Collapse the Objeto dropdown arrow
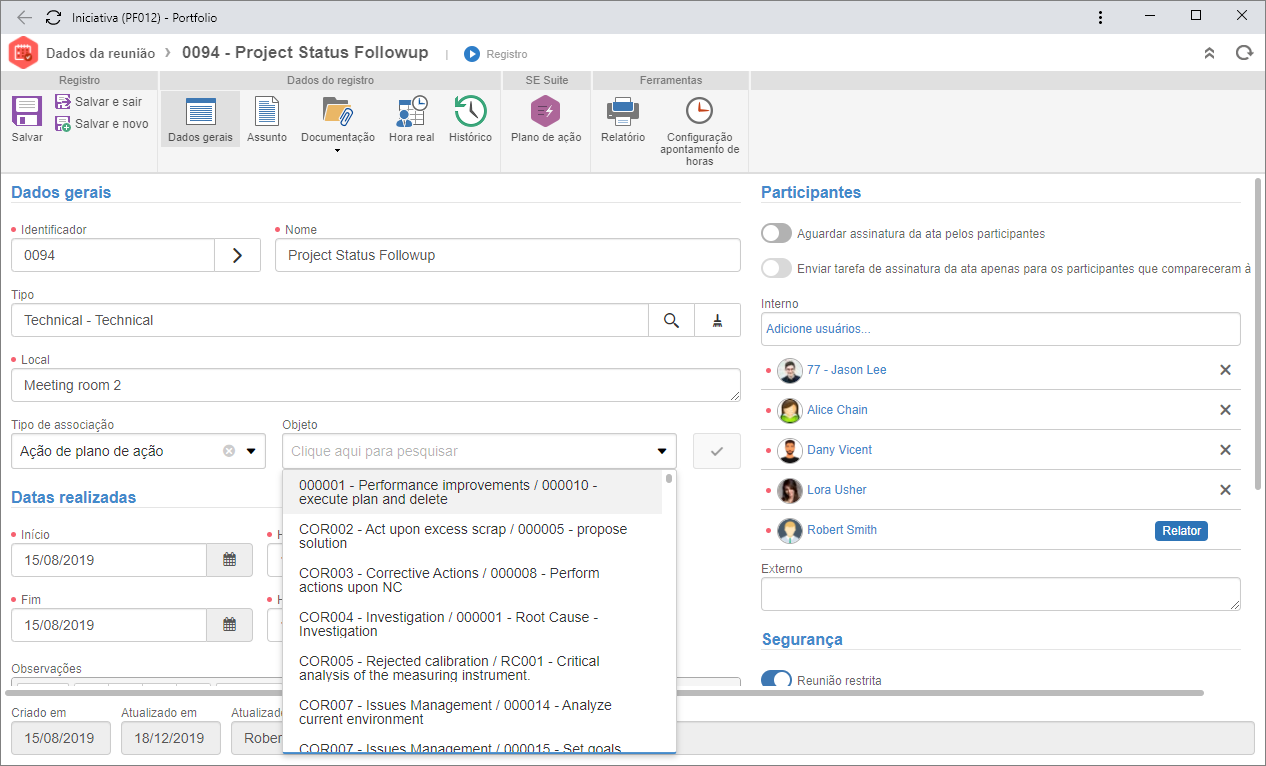The image size is (1266, 766). click(661, 451)
